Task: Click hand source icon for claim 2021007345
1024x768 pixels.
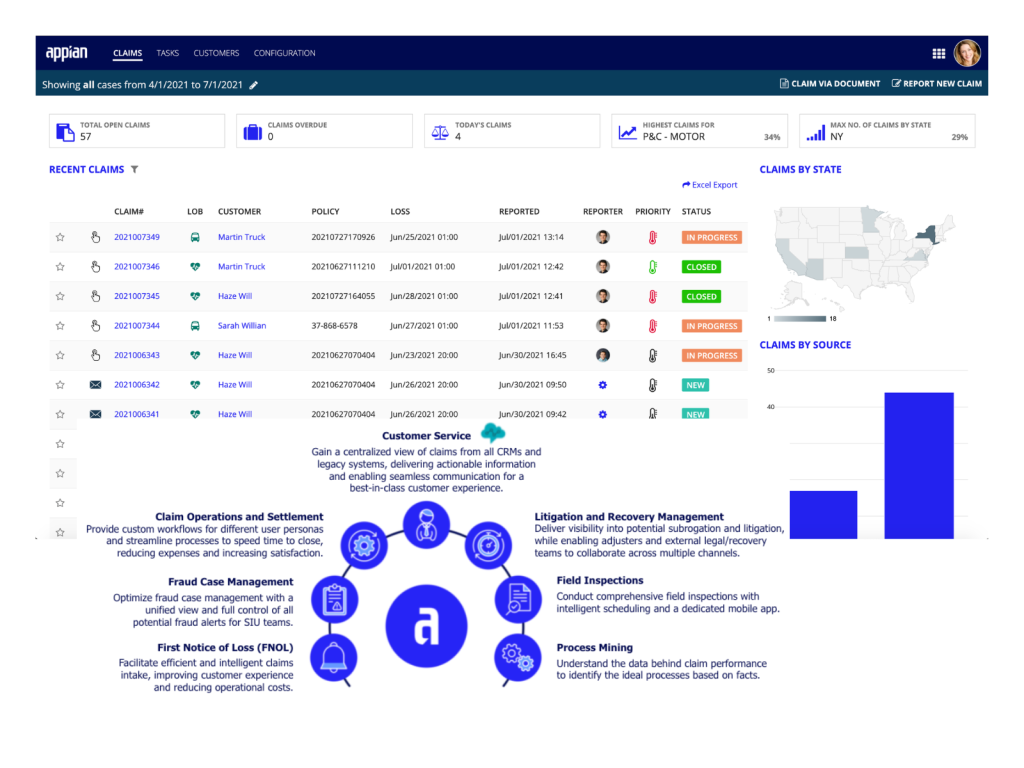Action: (x=95, y=296)
